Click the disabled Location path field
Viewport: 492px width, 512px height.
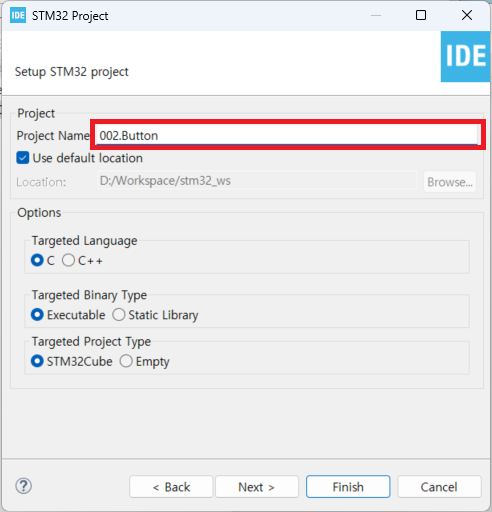coord(257,181)
